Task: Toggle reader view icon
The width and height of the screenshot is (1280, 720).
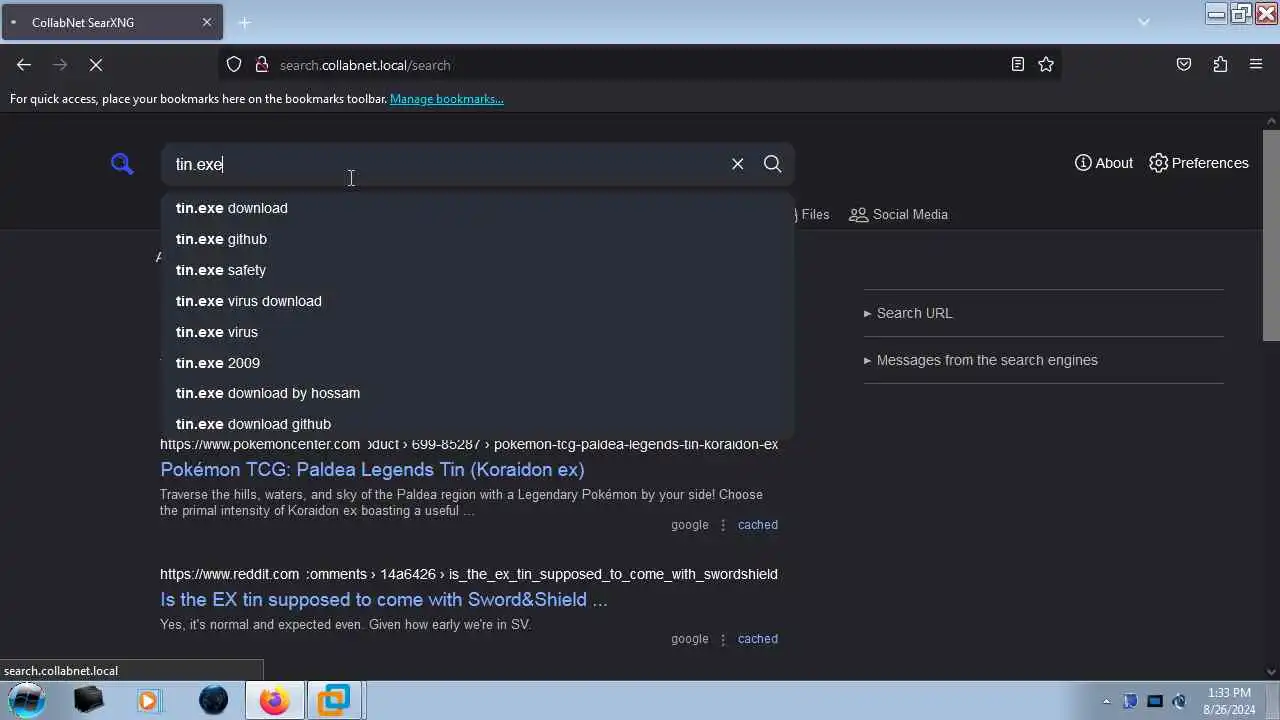Action: click(x=1017, y=65)
